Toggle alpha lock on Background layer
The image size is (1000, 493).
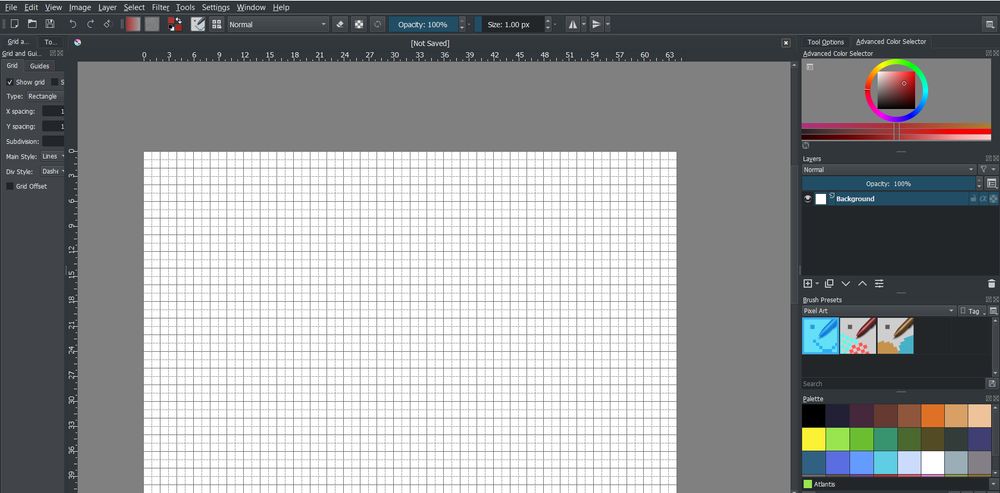coord(994,199)
